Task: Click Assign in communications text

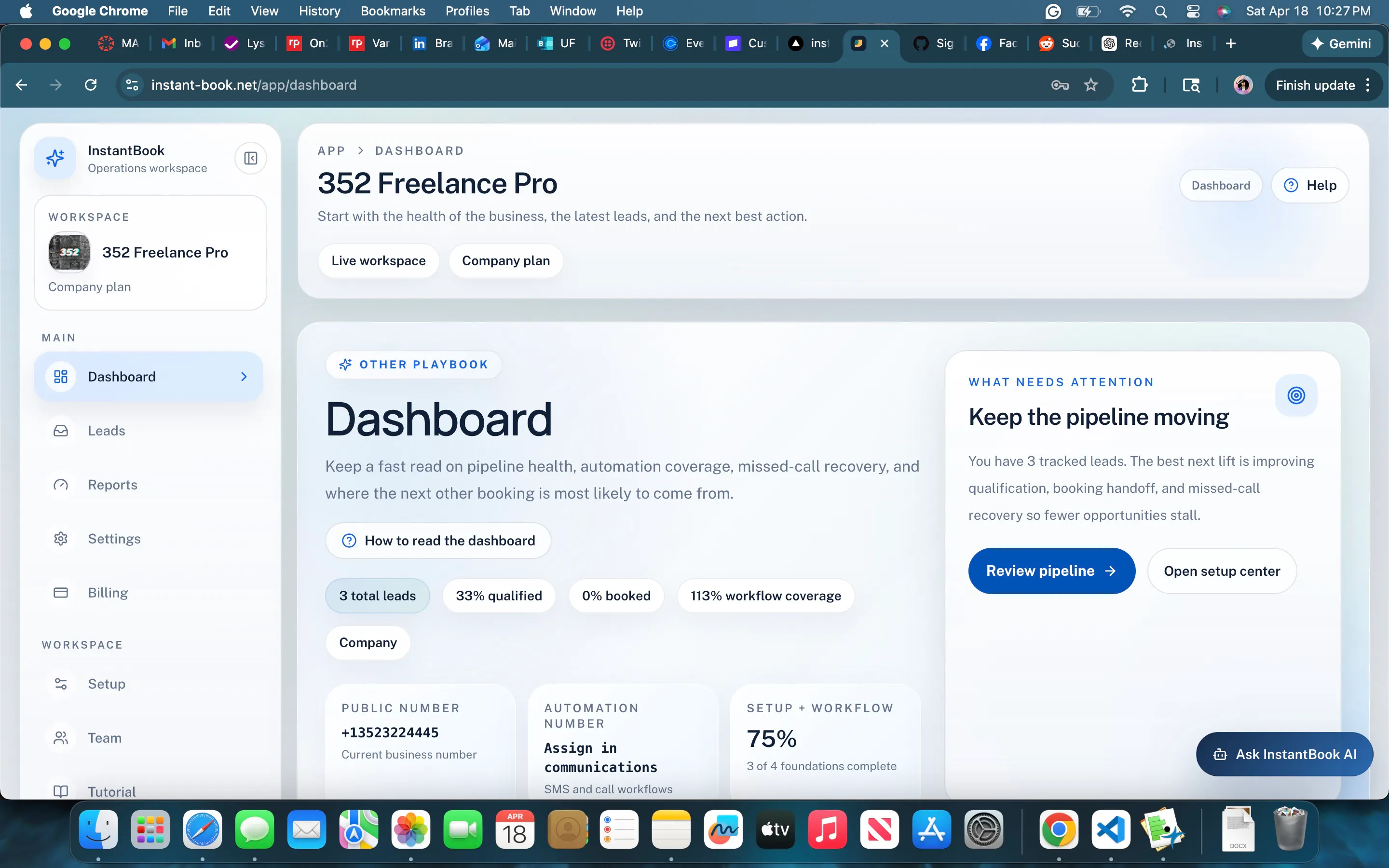Action: (x=601, y=757)
